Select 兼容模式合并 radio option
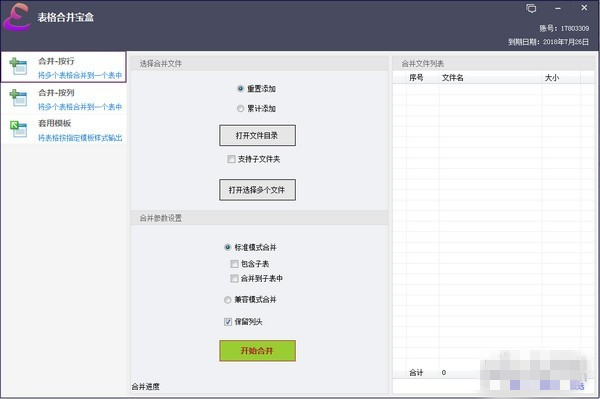600x399 pixels. point(228,300)
